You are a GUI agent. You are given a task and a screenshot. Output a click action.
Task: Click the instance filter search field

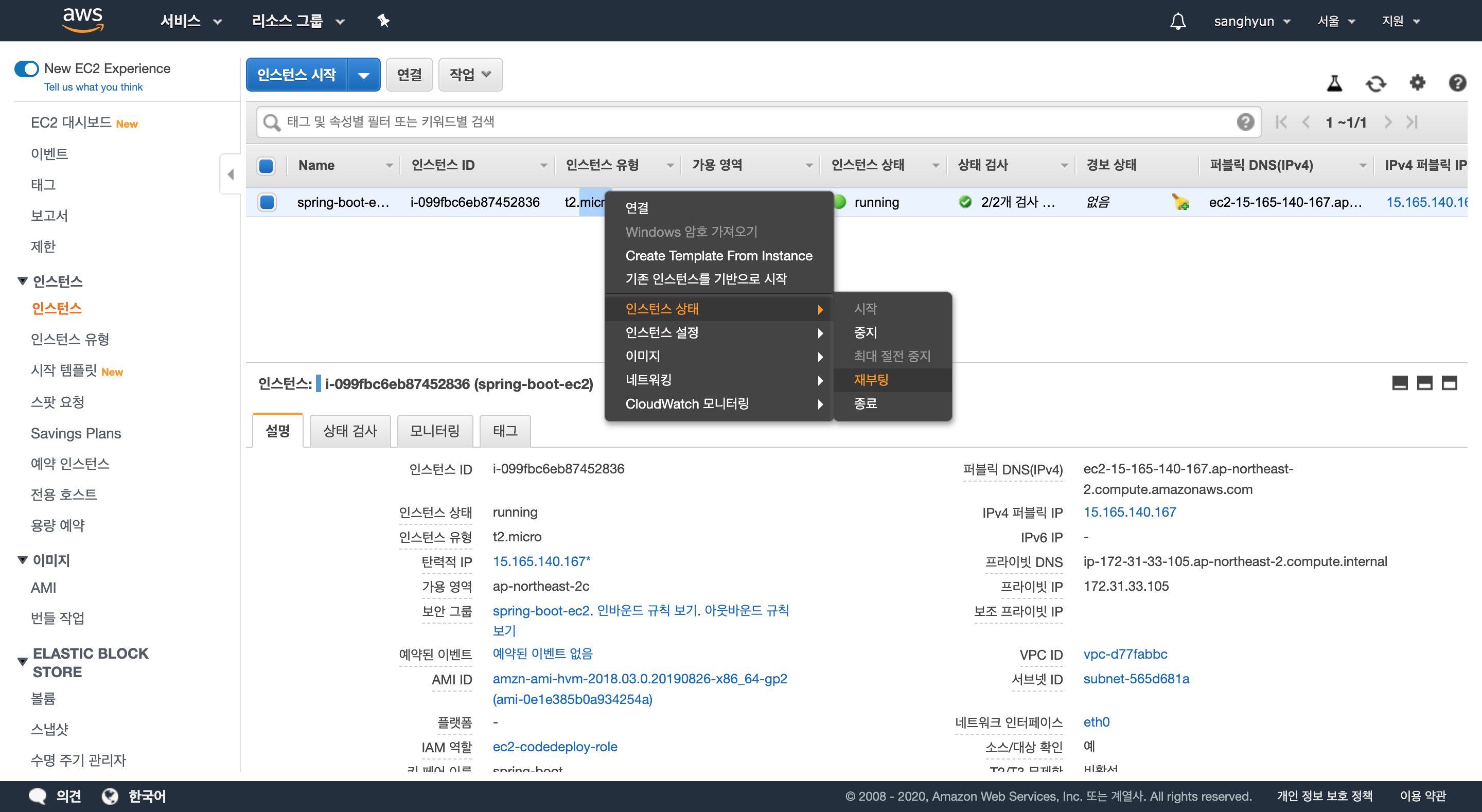coord(748,122)
